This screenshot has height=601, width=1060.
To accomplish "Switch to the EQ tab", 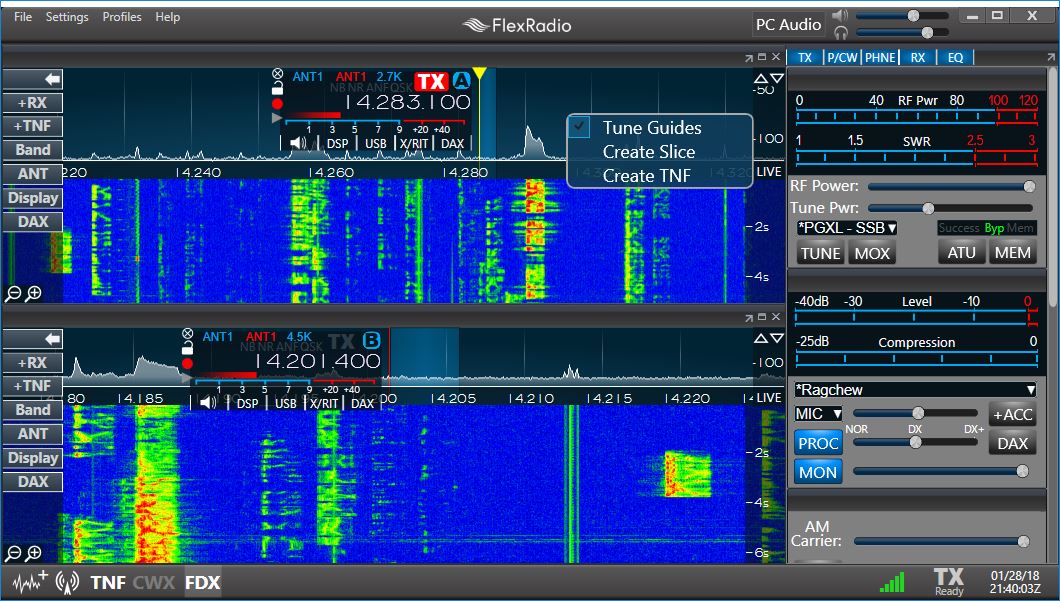I will [x=955, y=57].
